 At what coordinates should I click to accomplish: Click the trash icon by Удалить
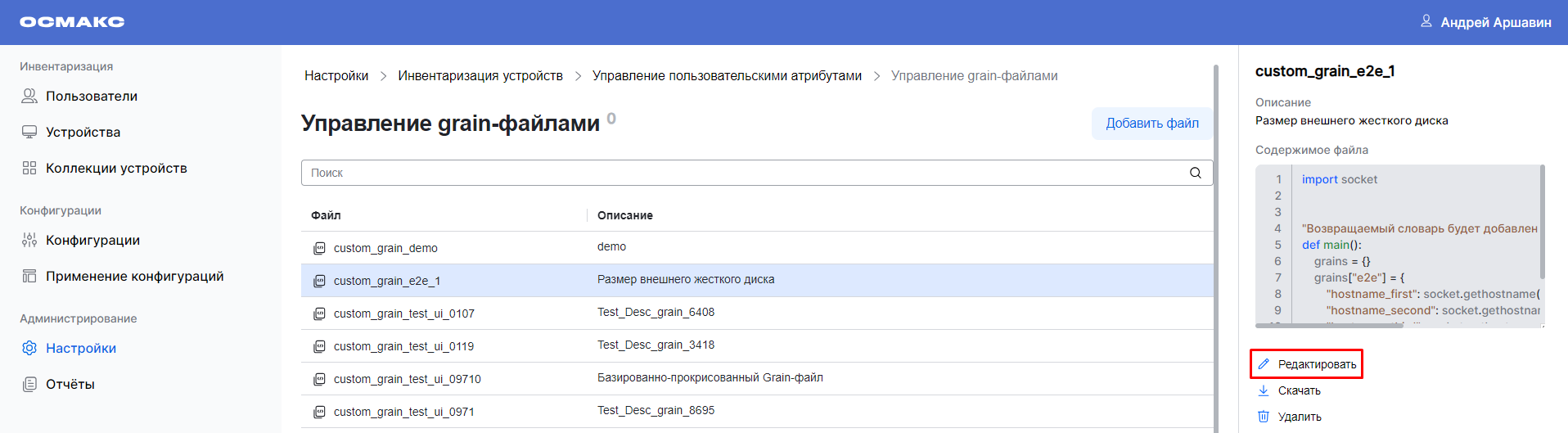click(1264, 417)
